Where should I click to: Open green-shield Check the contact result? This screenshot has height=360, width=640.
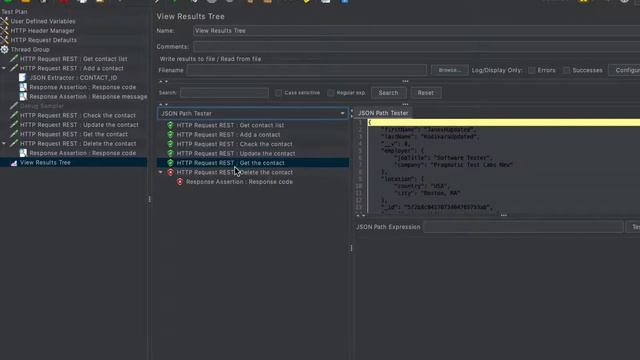[x=234, y=144]
